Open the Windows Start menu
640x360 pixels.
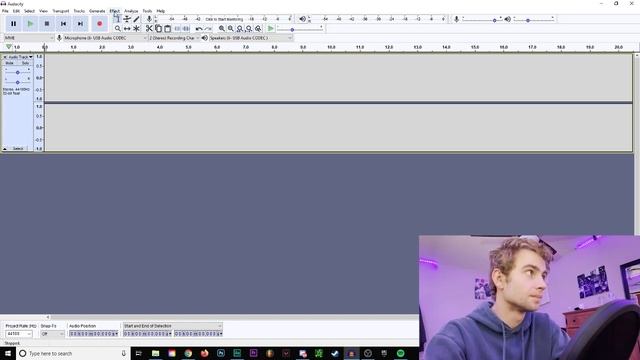pos(8,353)
